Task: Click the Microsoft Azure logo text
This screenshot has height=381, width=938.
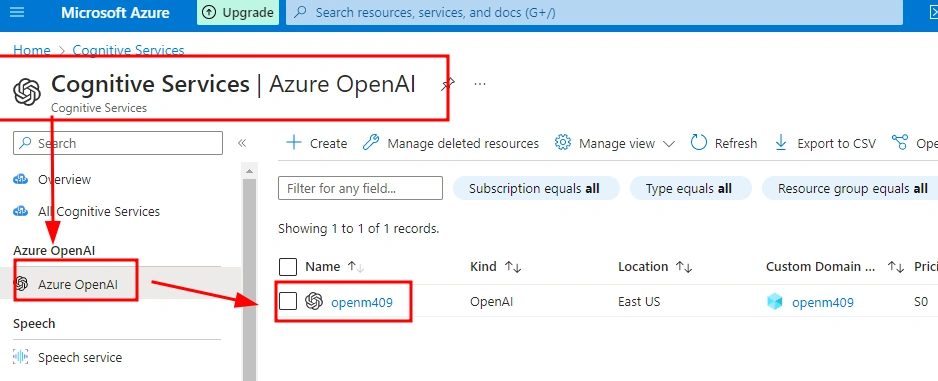Action: click(115, 13)
